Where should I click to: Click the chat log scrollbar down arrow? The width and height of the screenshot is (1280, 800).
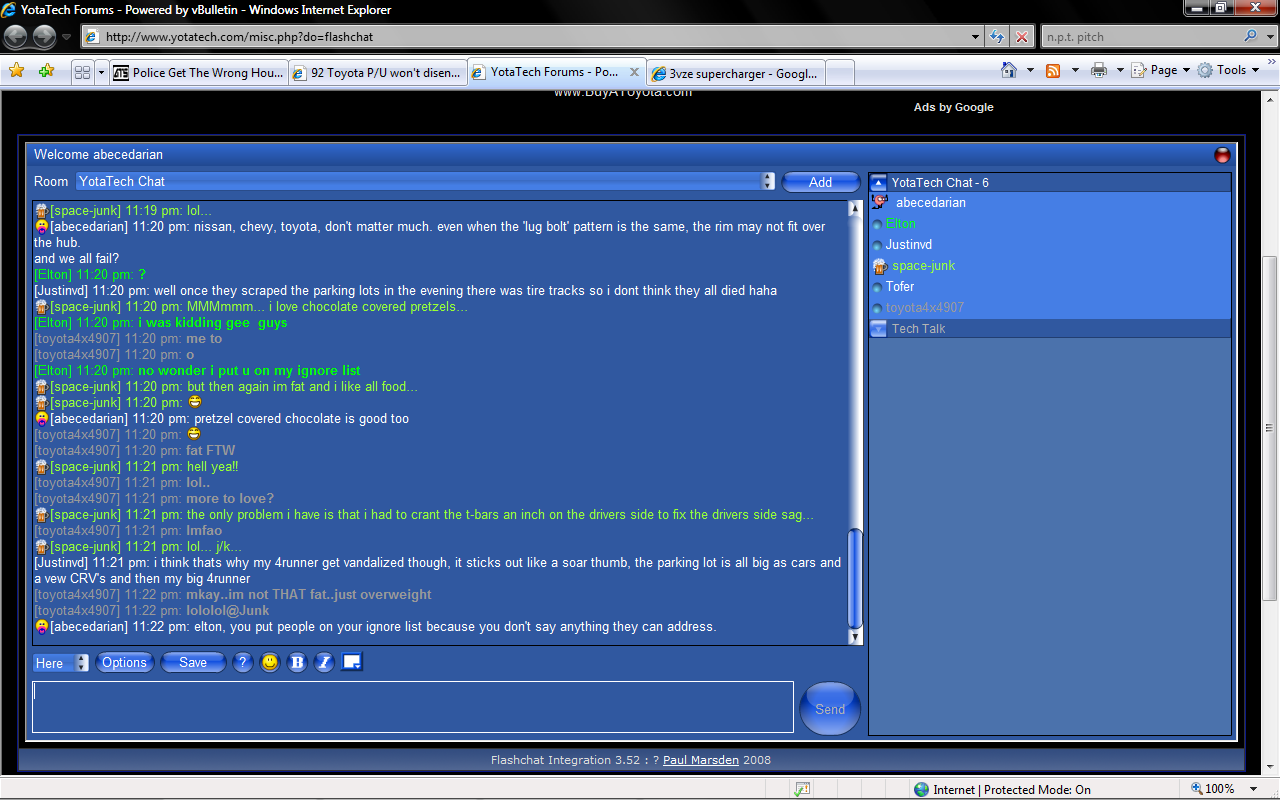click(855, 637)
